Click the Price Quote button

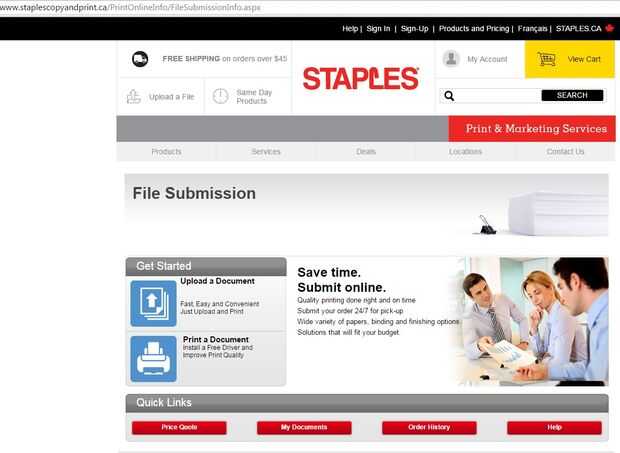pyautogui.click(x=179, y=427)
